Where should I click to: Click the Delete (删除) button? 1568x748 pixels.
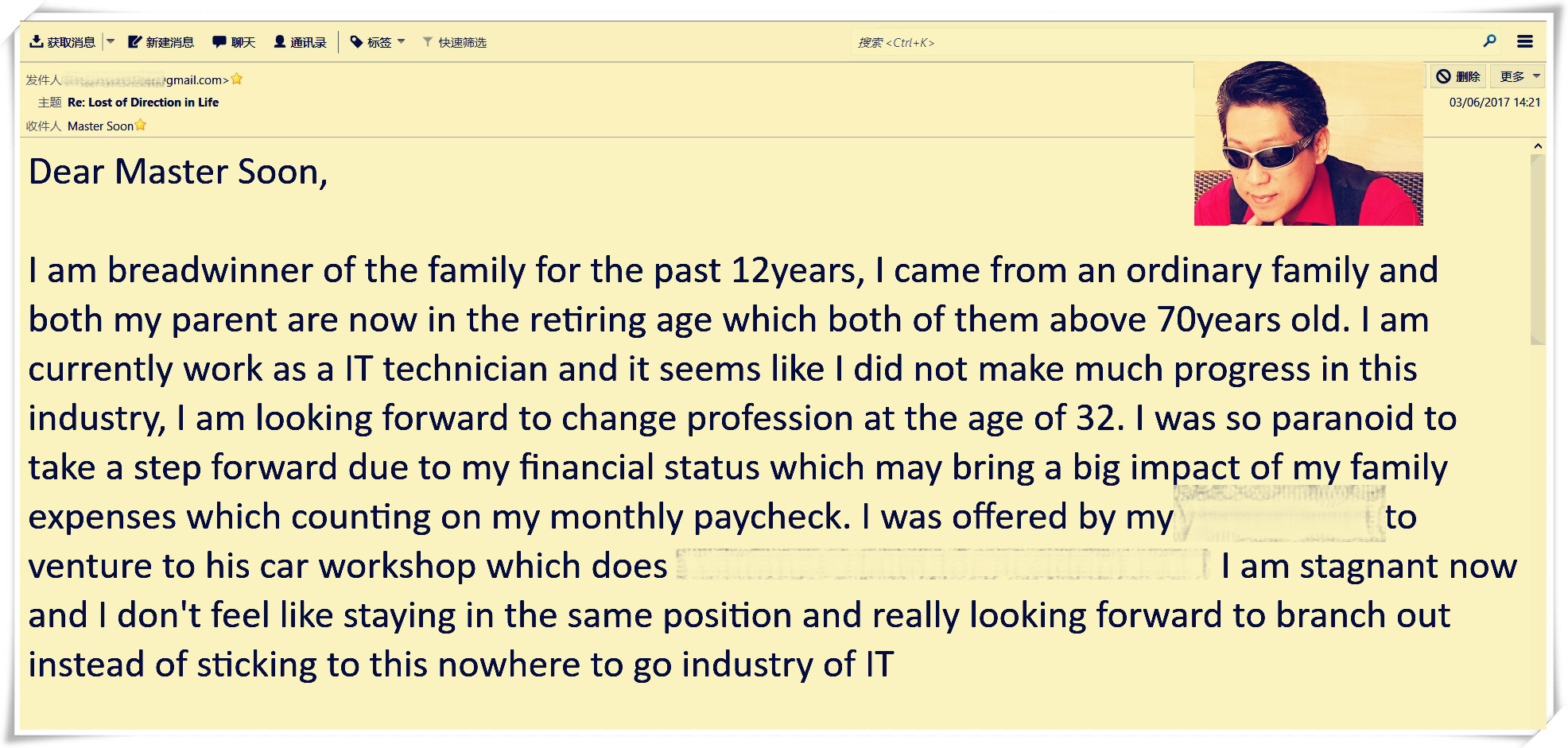tap(1458, 76)
